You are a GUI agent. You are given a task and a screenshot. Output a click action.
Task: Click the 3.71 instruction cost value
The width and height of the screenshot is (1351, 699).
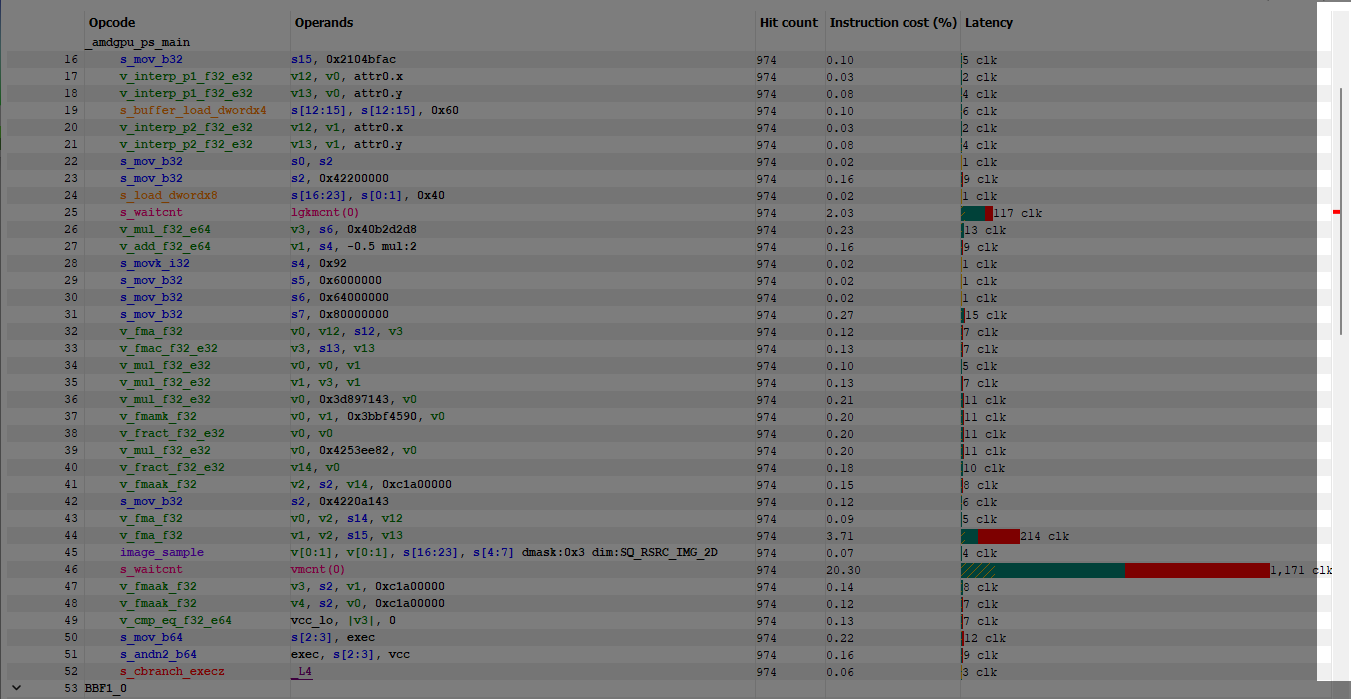click(x=840, y=536)
